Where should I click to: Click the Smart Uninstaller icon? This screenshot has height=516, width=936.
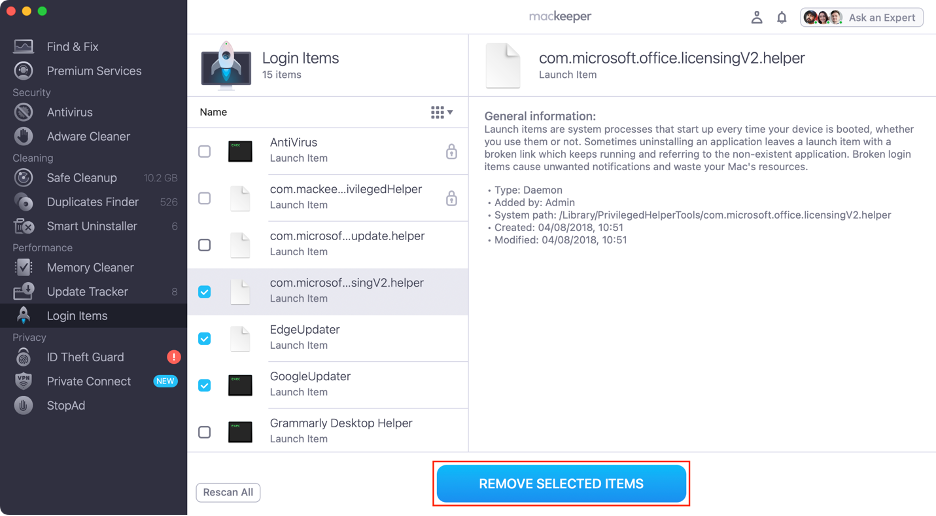coord(23,226)
